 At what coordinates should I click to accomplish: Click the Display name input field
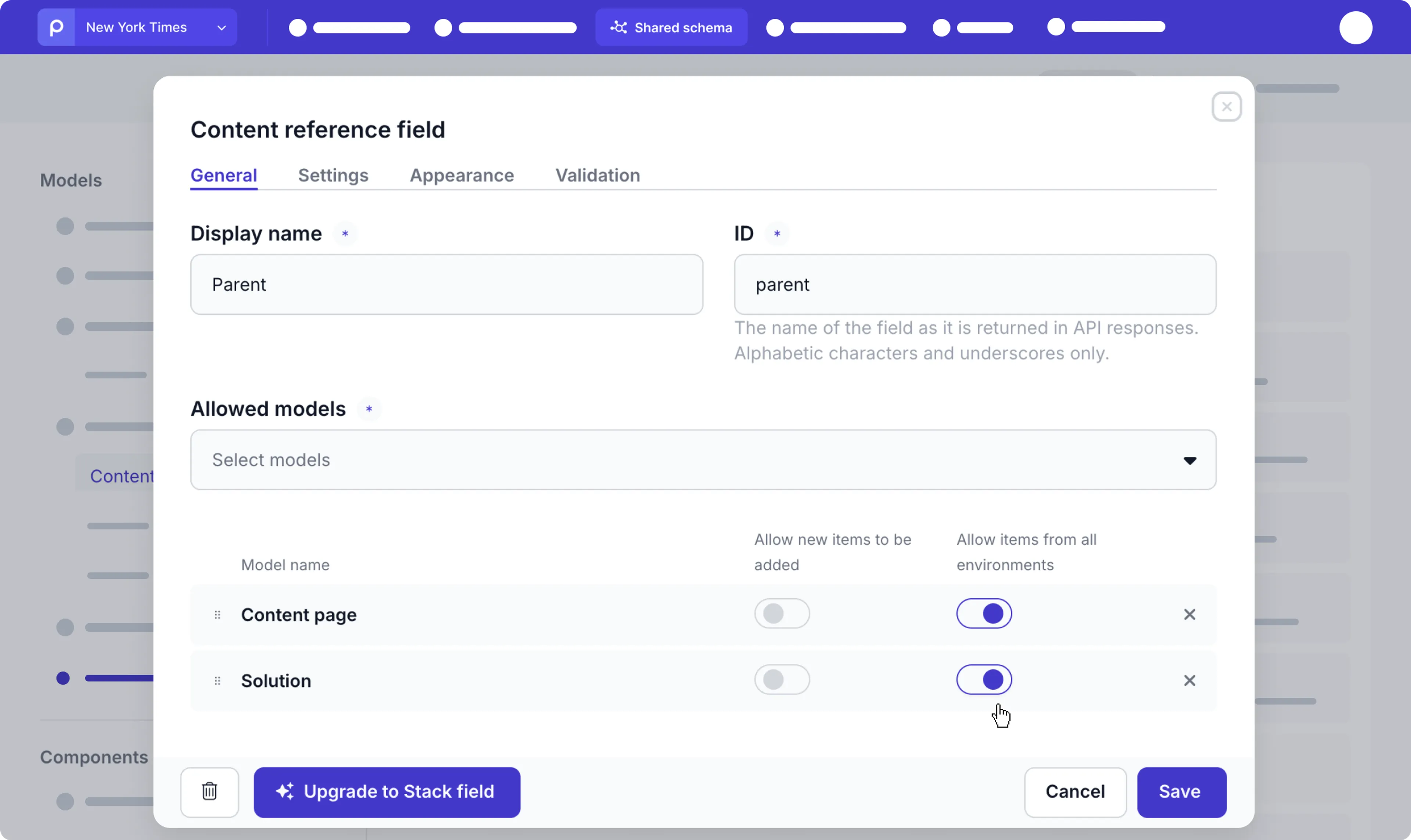pos(446,284)
